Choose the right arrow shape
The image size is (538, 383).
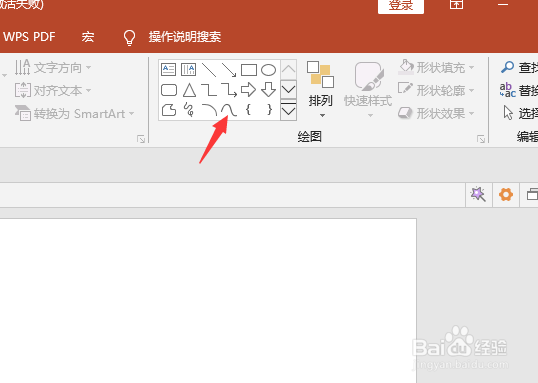click(248, 90)
